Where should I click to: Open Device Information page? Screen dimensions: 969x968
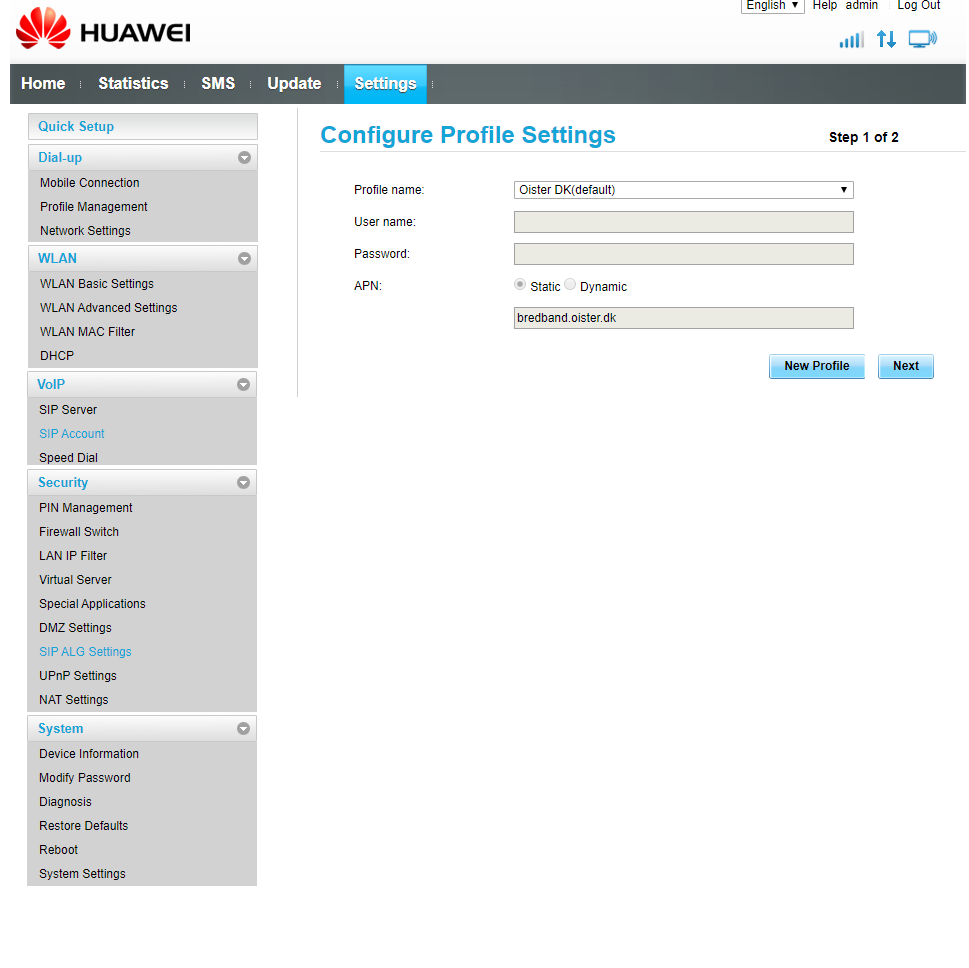[x=89, y=754]
